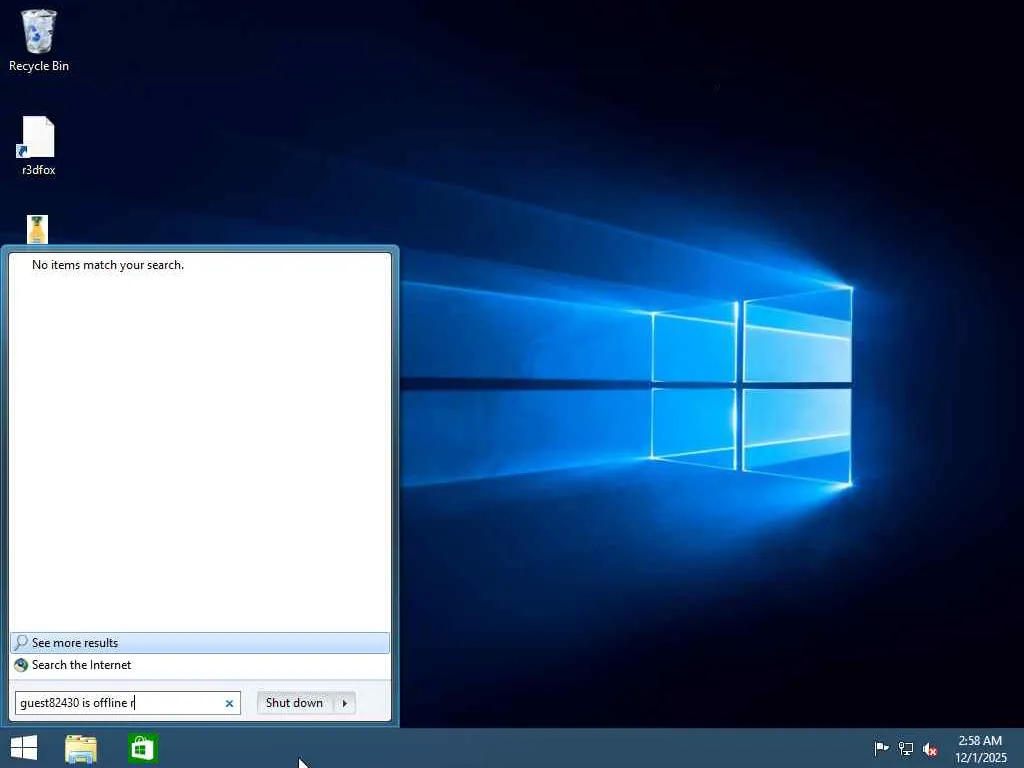Select the r3dfox desktop shortcut

tap(39, 146)
